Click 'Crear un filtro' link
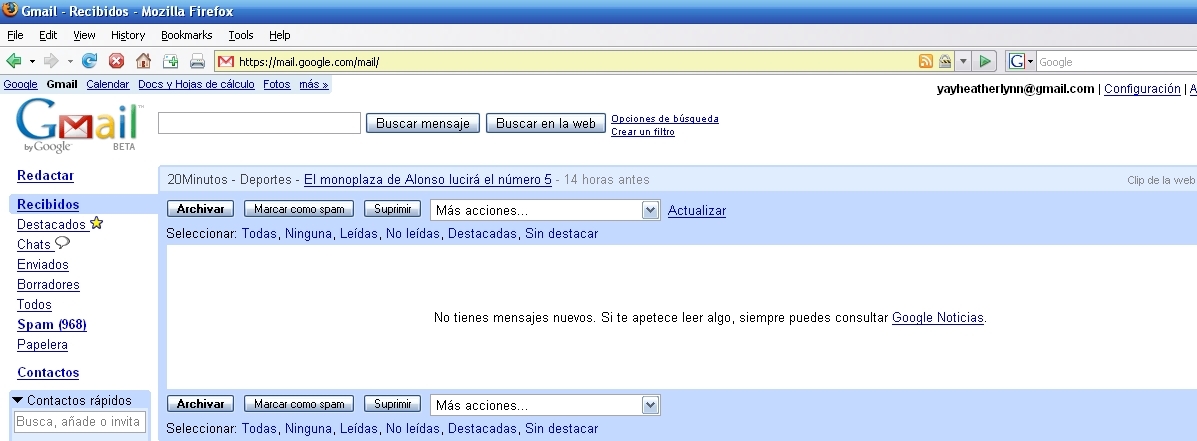Screen dimensions: 1197x441 (643, 132)
